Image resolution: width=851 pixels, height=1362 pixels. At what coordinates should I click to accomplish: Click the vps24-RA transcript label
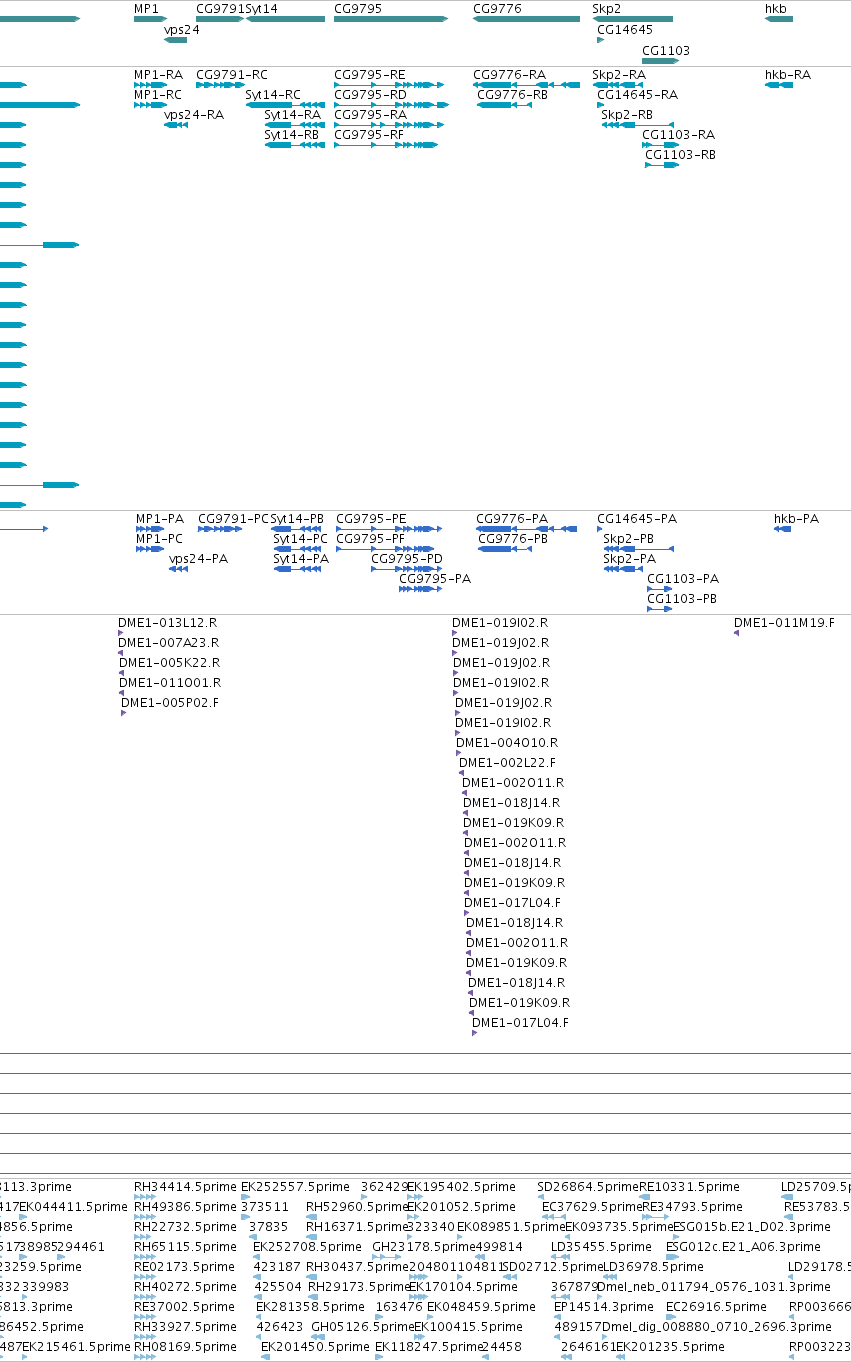click(x=194, y=114)
